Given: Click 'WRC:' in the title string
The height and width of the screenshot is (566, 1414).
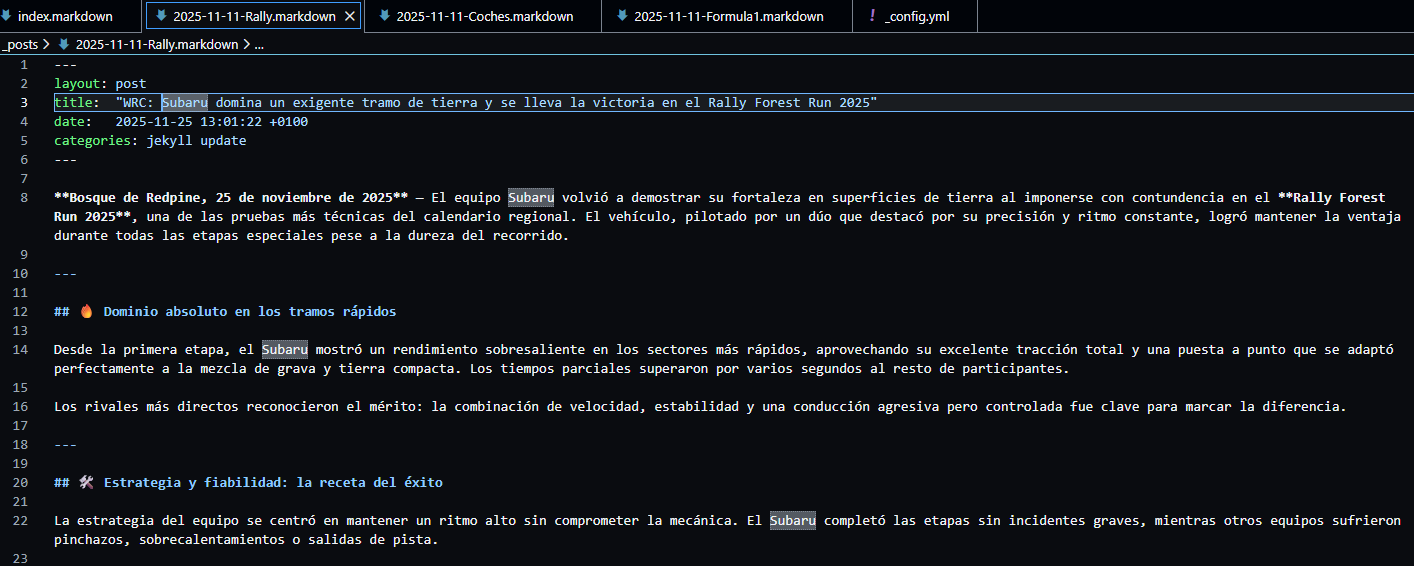Looking at the screenshot, I should (x=139, y=102).
